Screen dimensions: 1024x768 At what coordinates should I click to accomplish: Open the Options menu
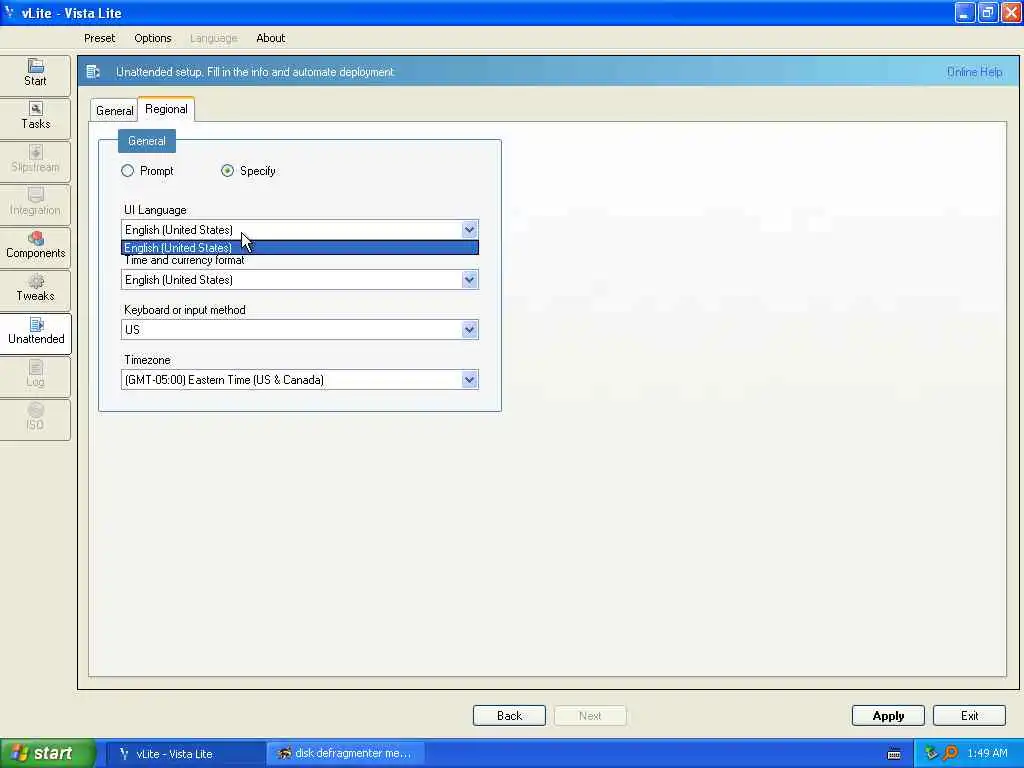(153, 39)
